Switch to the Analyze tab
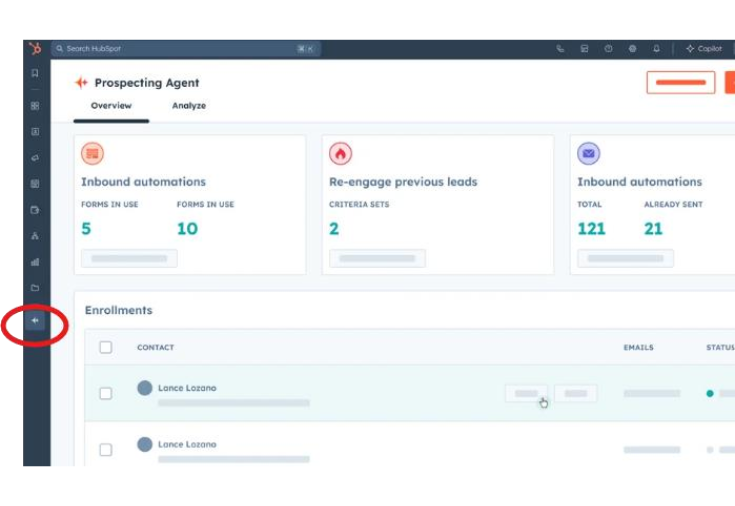This screenshot has height=506, width=735. click(188, 106)
